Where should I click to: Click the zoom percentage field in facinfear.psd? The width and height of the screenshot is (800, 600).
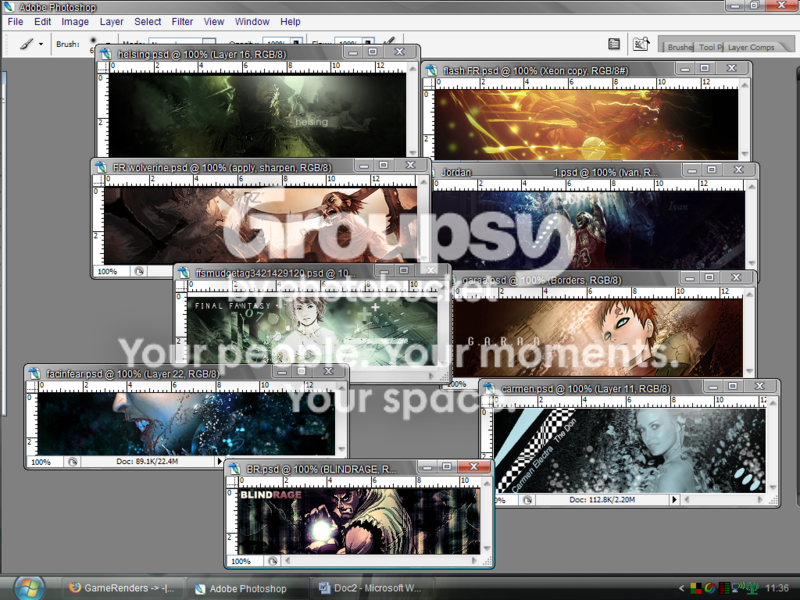click(x=45, y=462)
